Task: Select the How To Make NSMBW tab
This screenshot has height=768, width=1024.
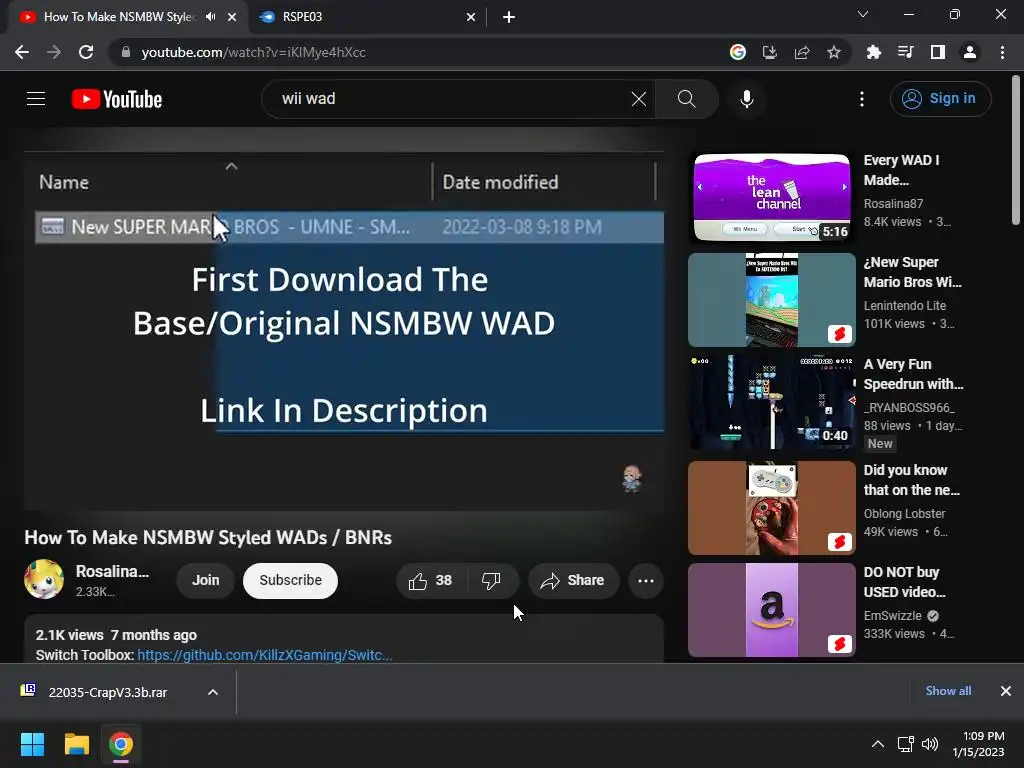Action: click(x=127, y=17)
